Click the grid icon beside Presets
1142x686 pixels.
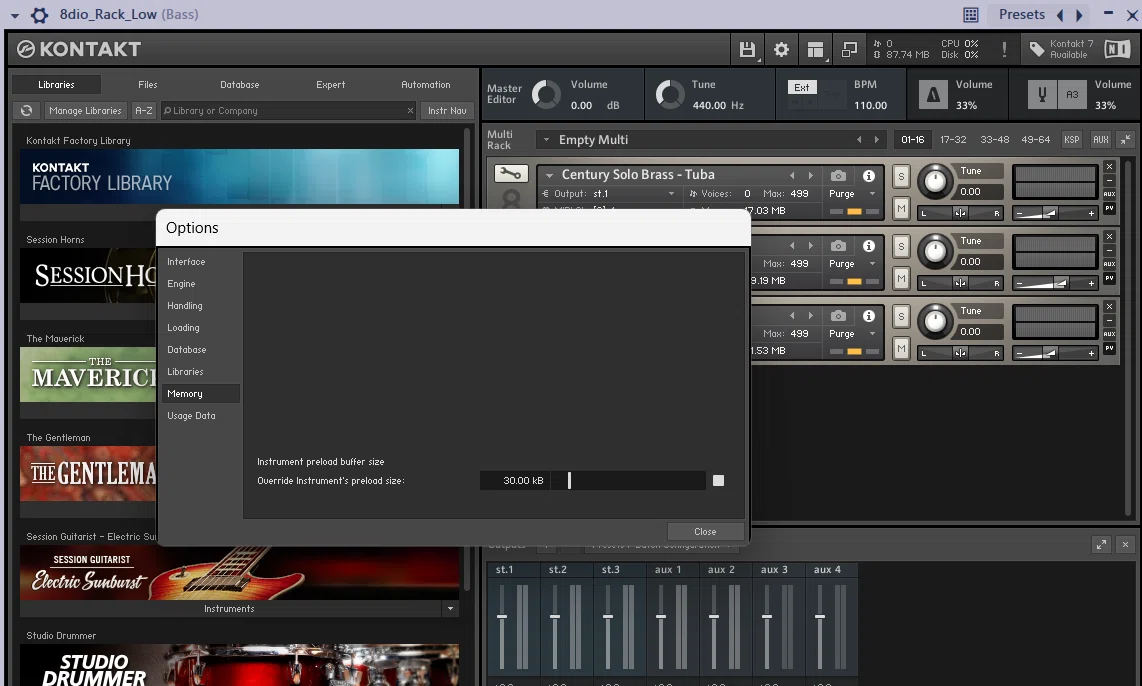(971, 15)
